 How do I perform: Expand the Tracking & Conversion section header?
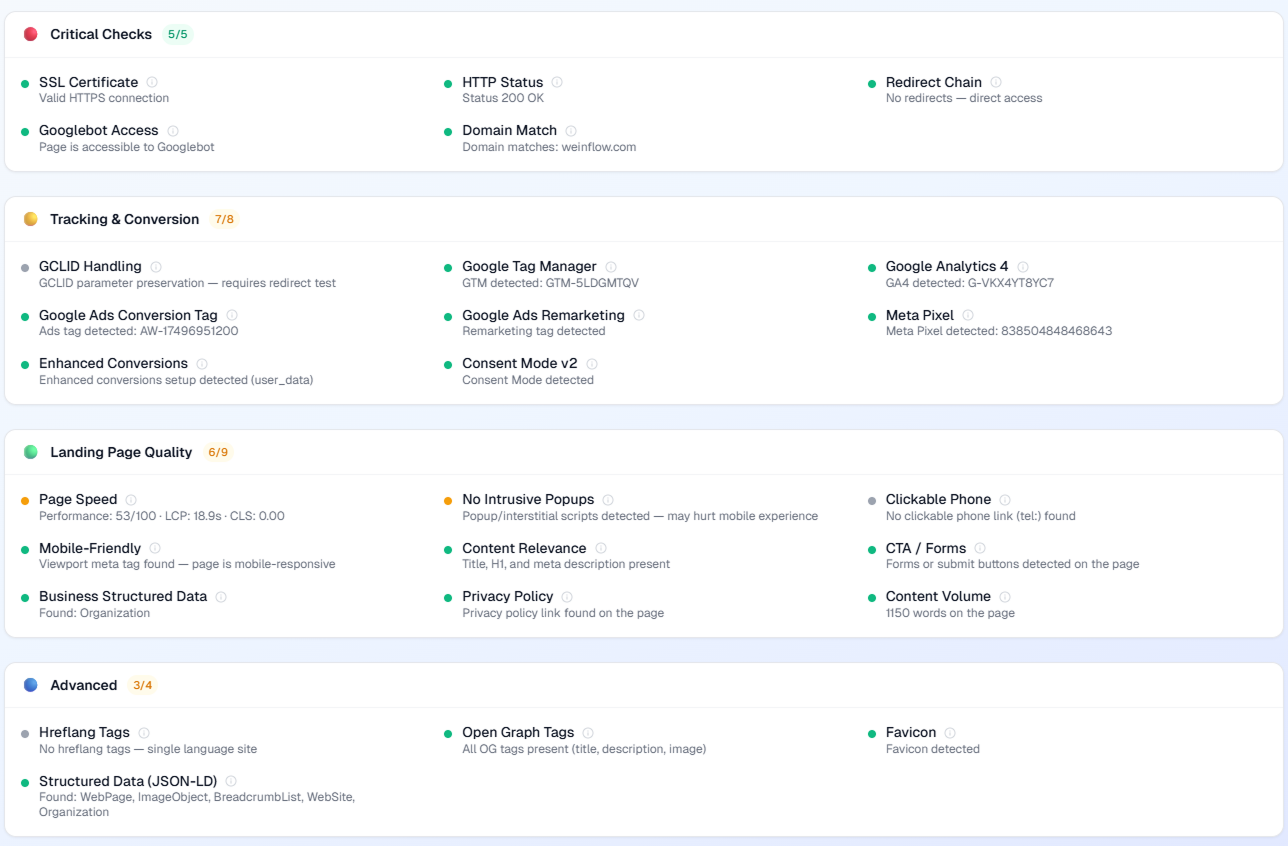124,219
